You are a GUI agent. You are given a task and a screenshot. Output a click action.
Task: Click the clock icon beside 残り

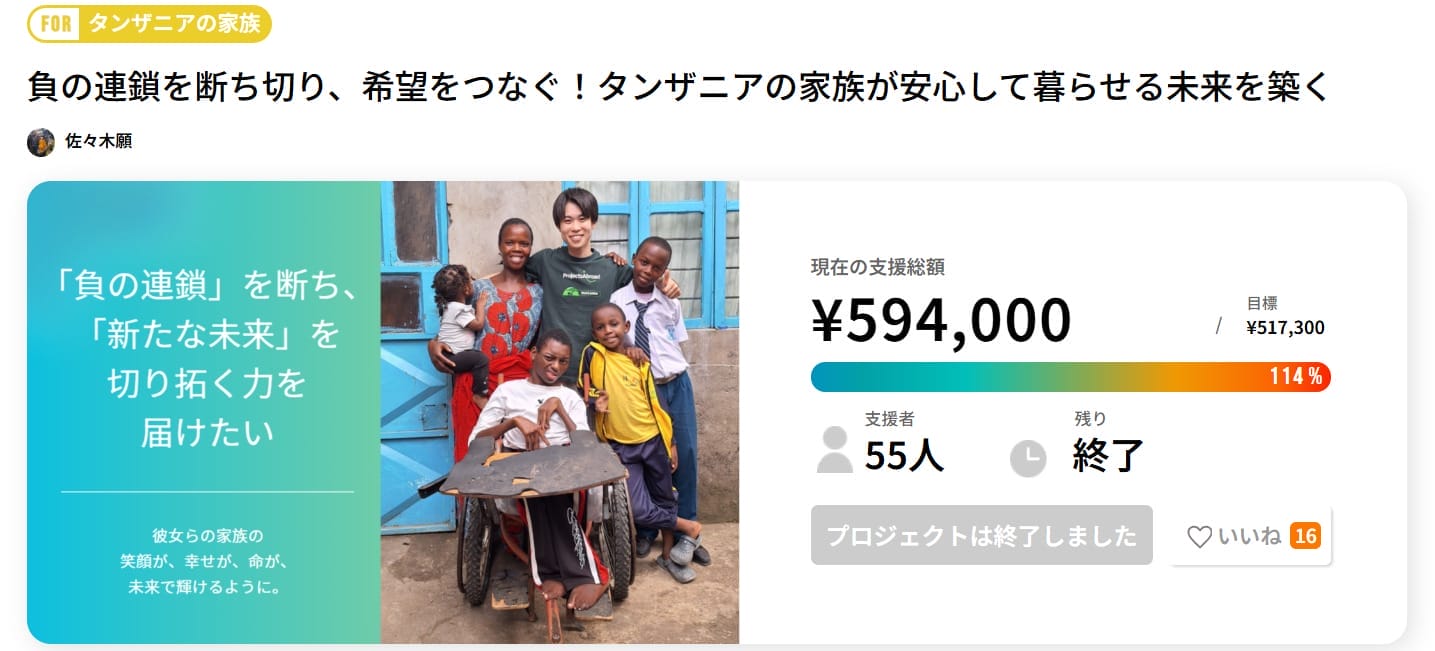pyautogui.click(x=1027, y=459)
